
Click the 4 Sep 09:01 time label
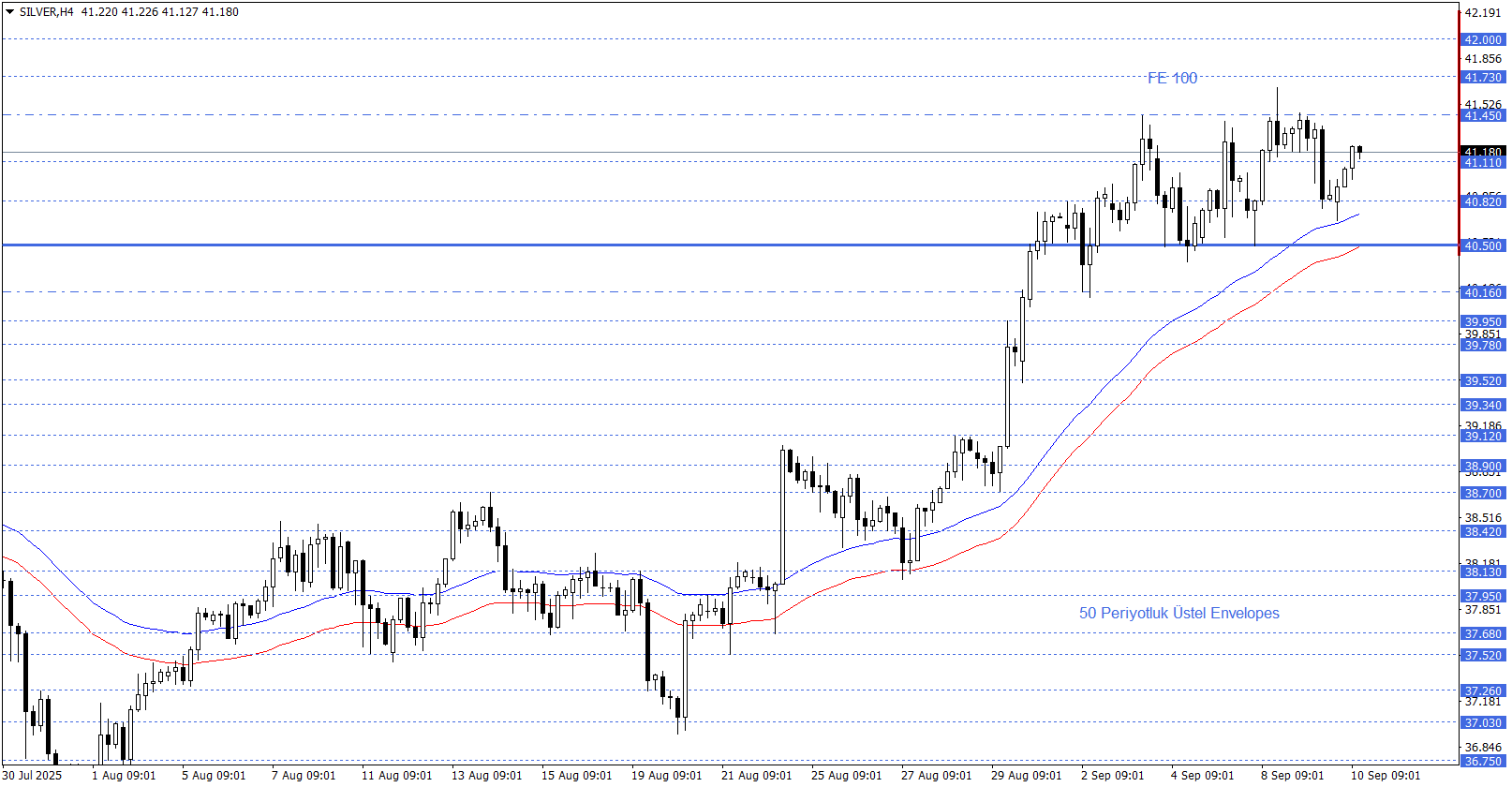click(1203, 776)
